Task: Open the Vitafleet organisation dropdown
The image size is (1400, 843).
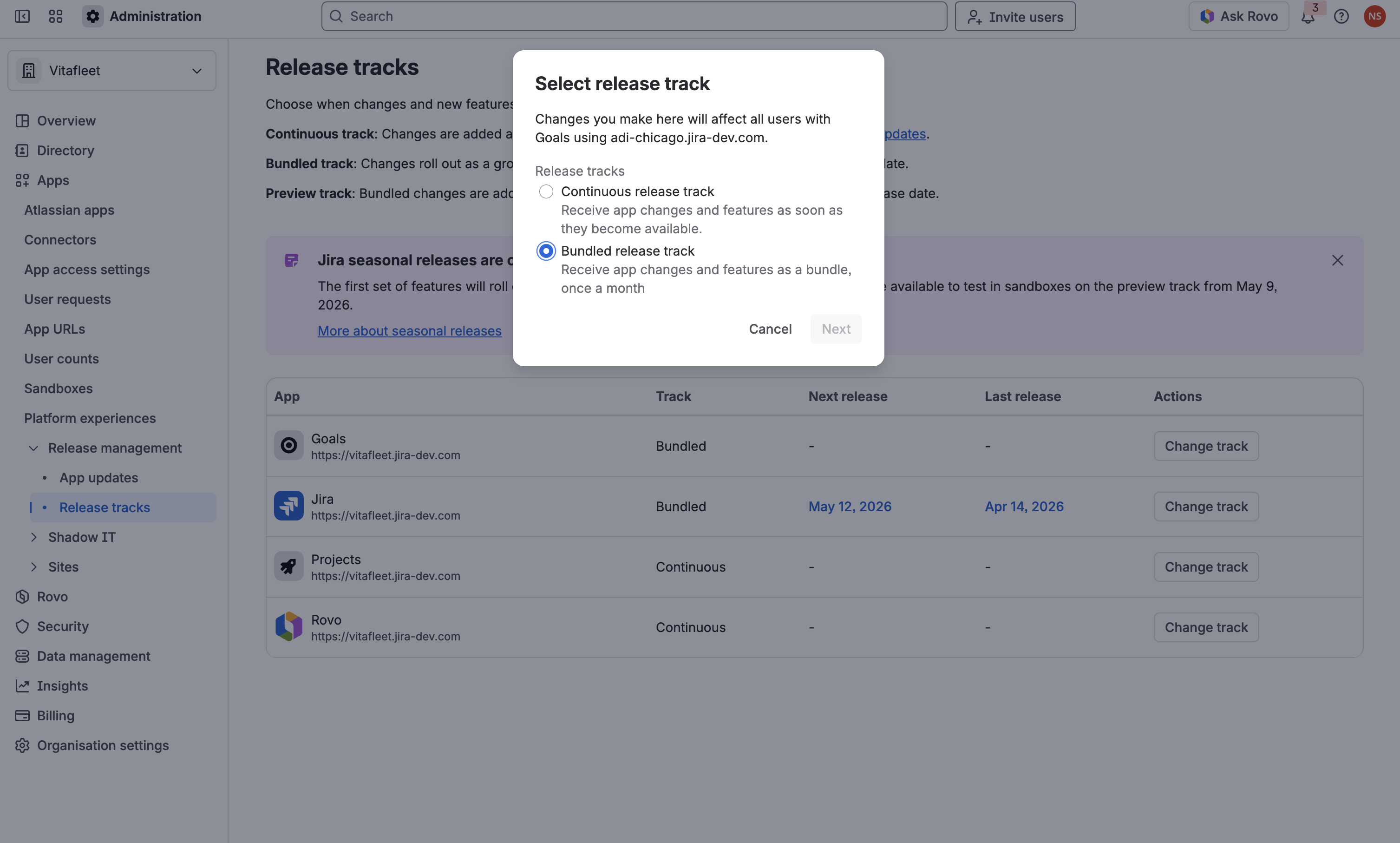Action: click(112, 71)
